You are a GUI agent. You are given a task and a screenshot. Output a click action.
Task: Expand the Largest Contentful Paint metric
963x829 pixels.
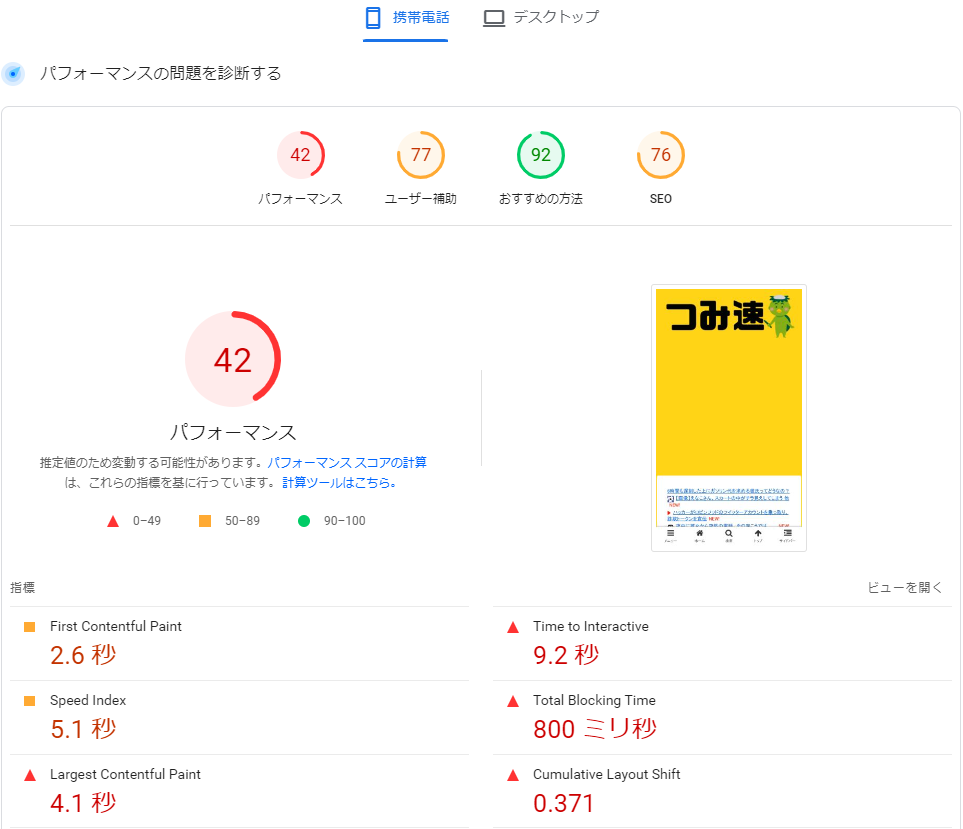[240, 792]
